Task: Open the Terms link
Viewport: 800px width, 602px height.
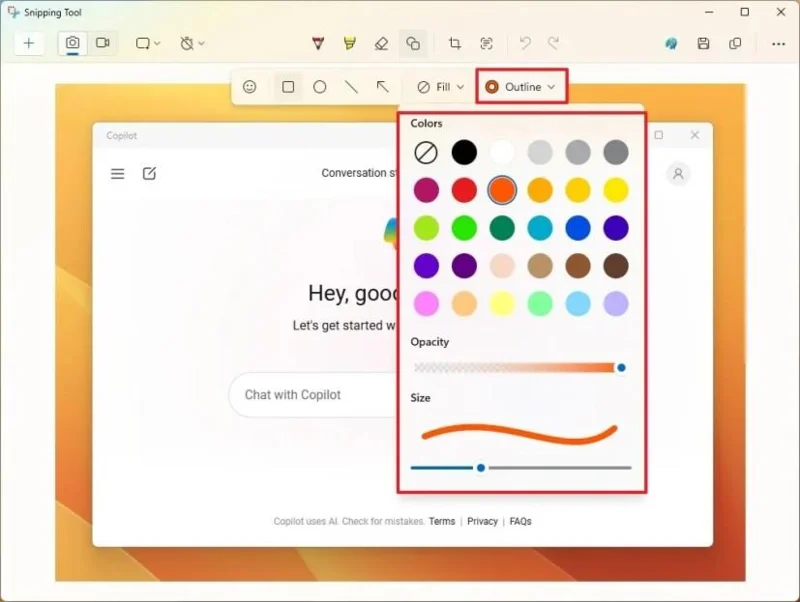Action: coord(442,521)
